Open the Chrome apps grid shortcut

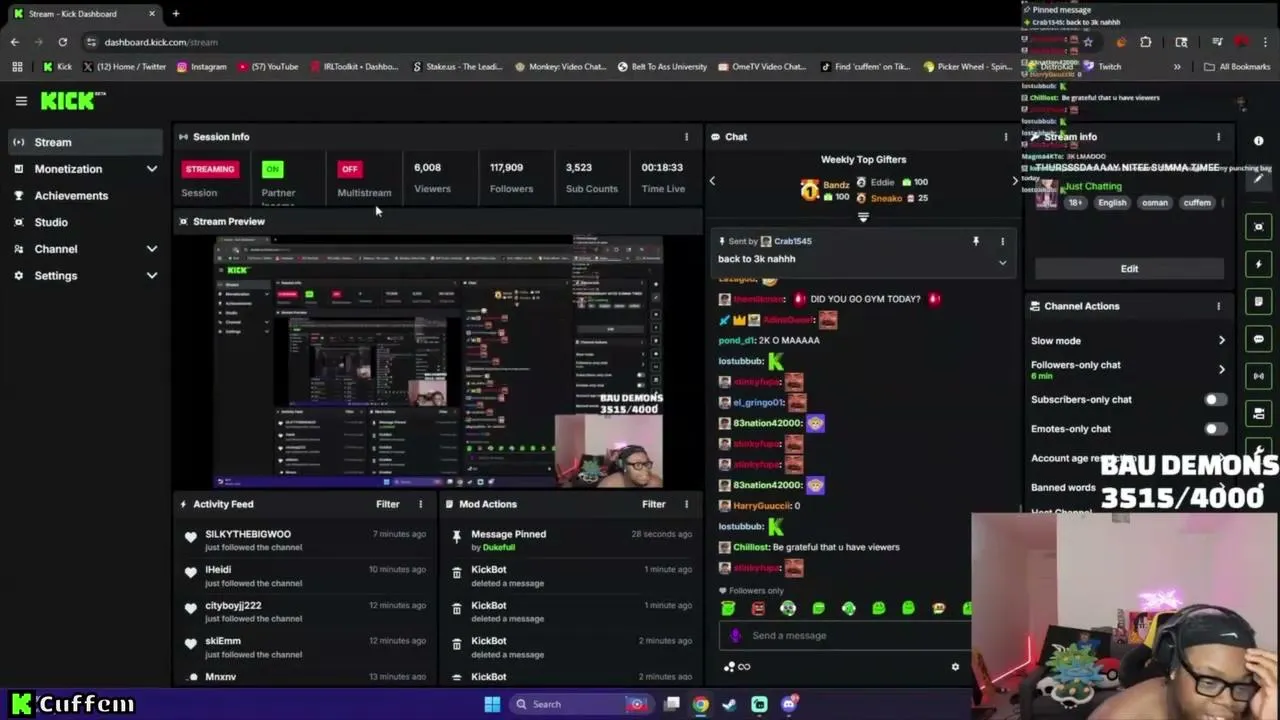17,67
